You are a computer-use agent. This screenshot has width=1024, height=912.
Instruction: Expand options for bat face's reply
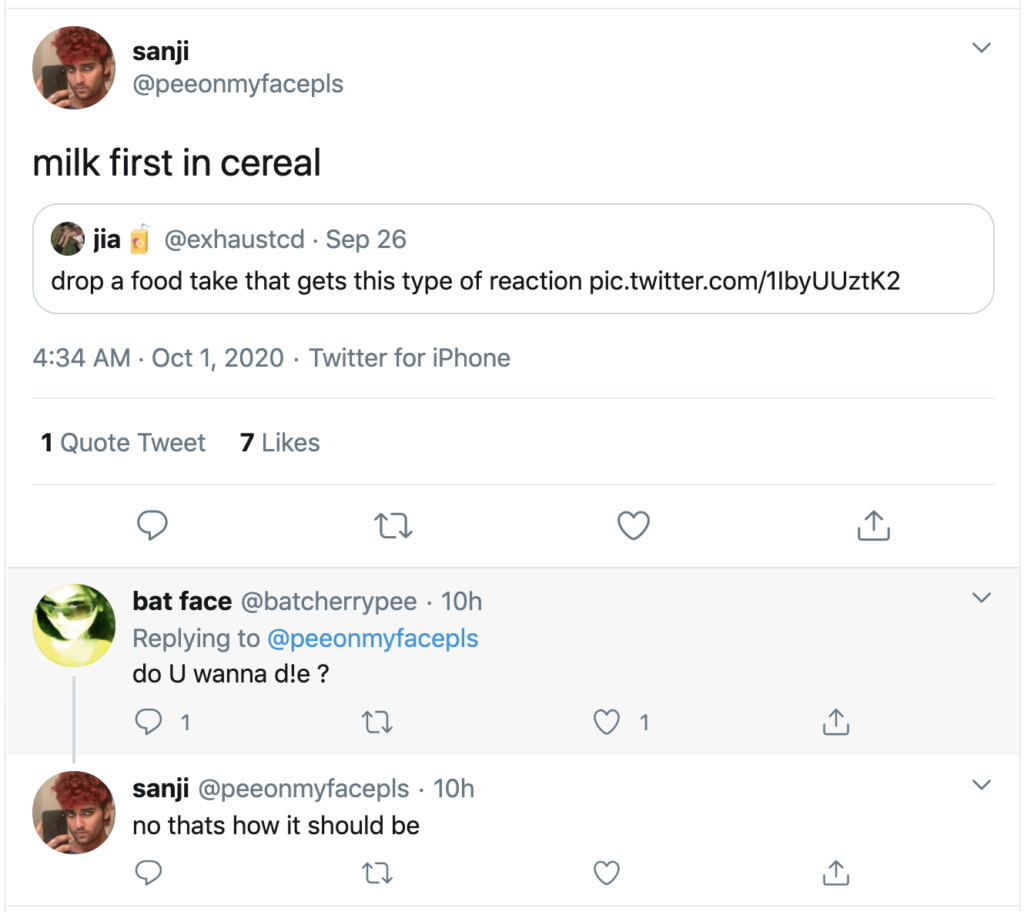point(981,597)
